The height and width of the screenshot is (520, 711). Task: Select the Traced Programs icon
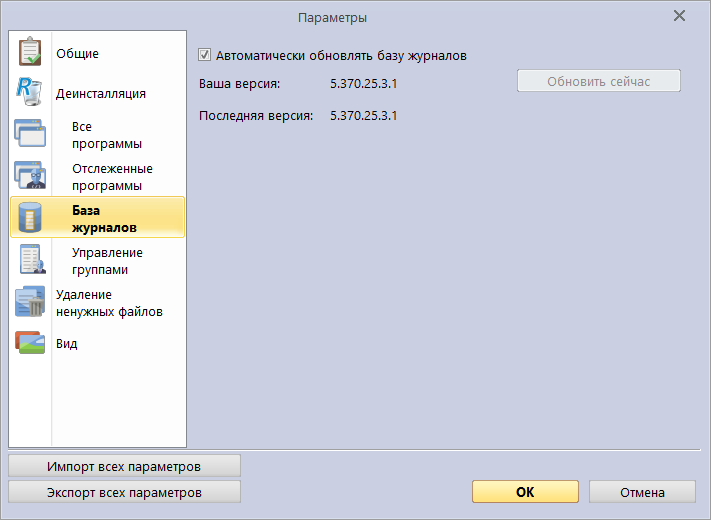(30, 176)
